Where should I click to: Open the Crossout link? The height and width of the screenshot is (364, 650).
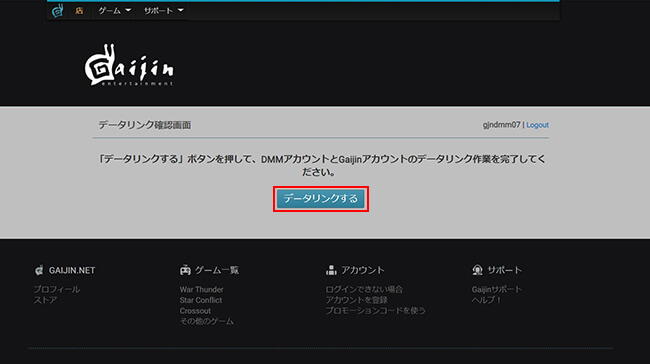195,311
